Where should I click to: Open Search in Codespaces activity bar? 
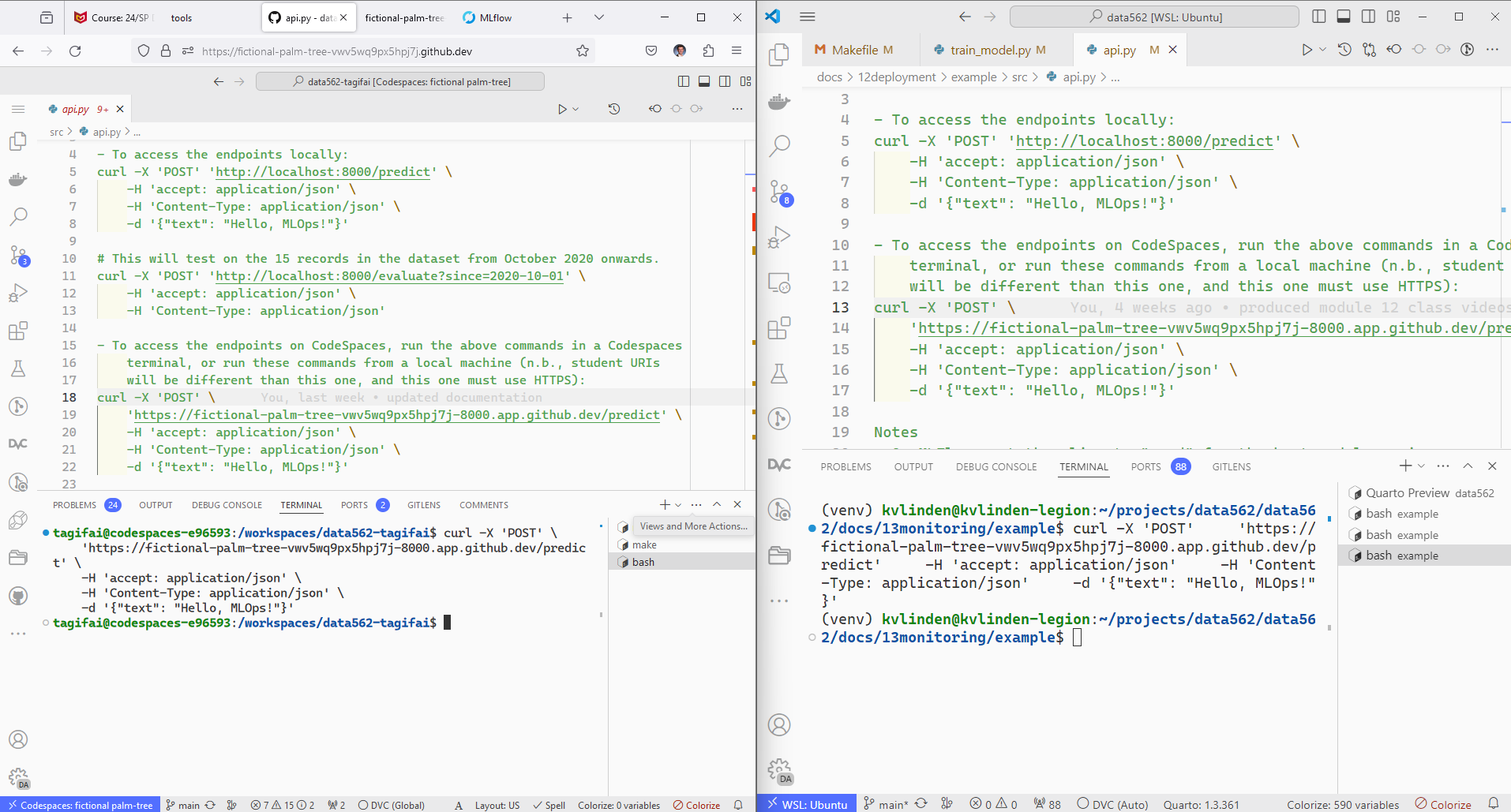click(18, 216)
